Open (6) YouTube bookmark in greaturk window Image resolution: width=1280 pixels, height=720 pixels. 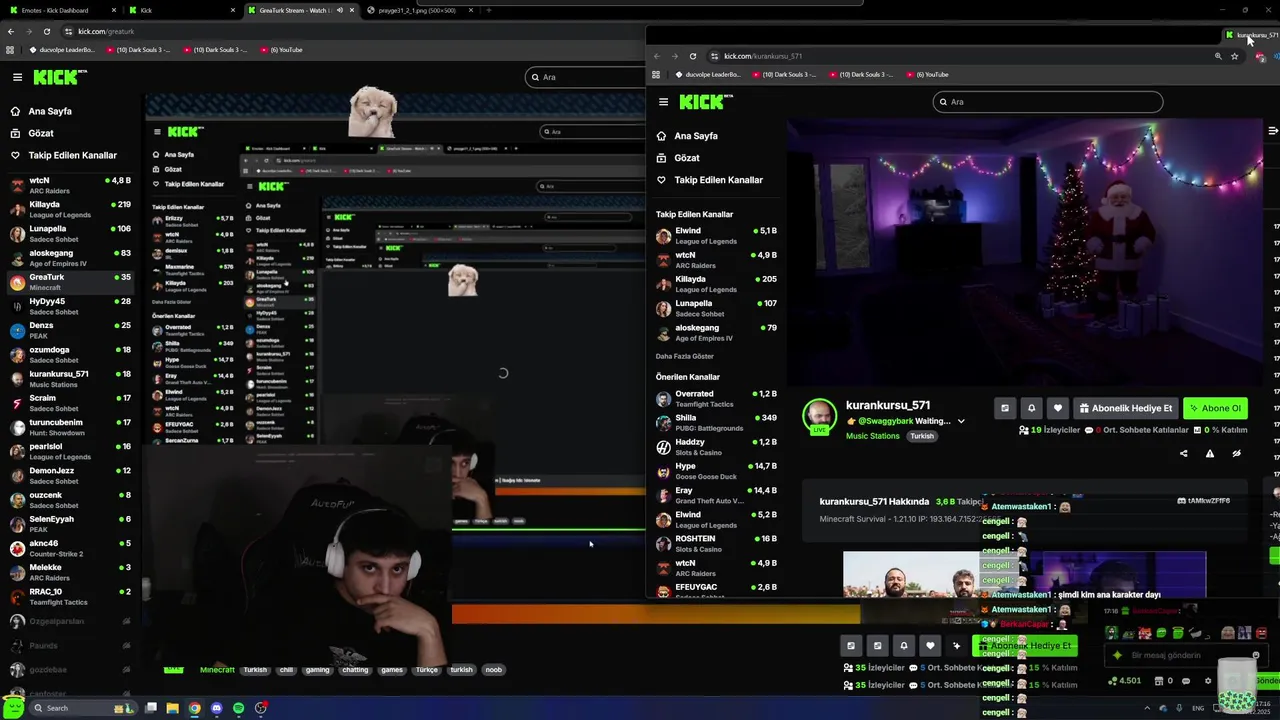[280, 49]
